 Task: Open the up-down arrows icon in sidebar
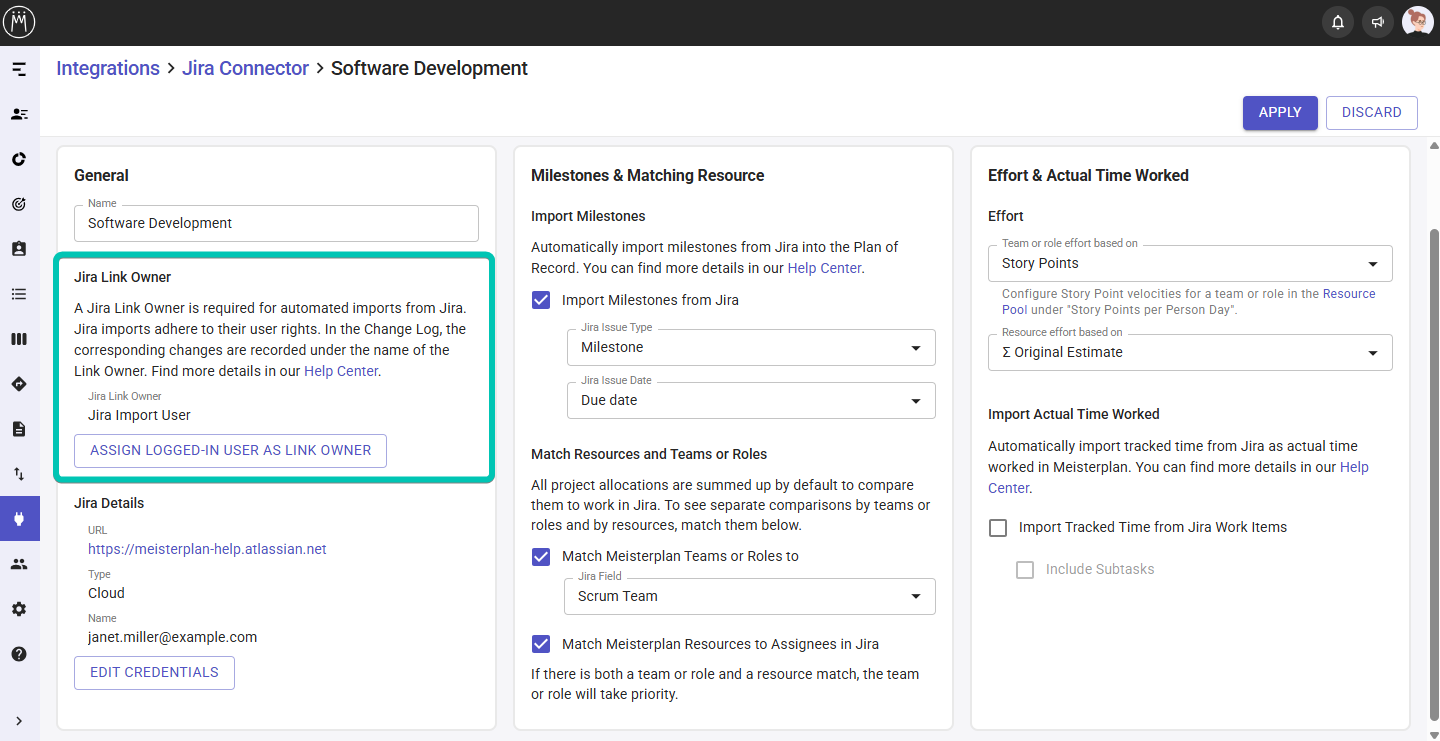pos(19,474)
